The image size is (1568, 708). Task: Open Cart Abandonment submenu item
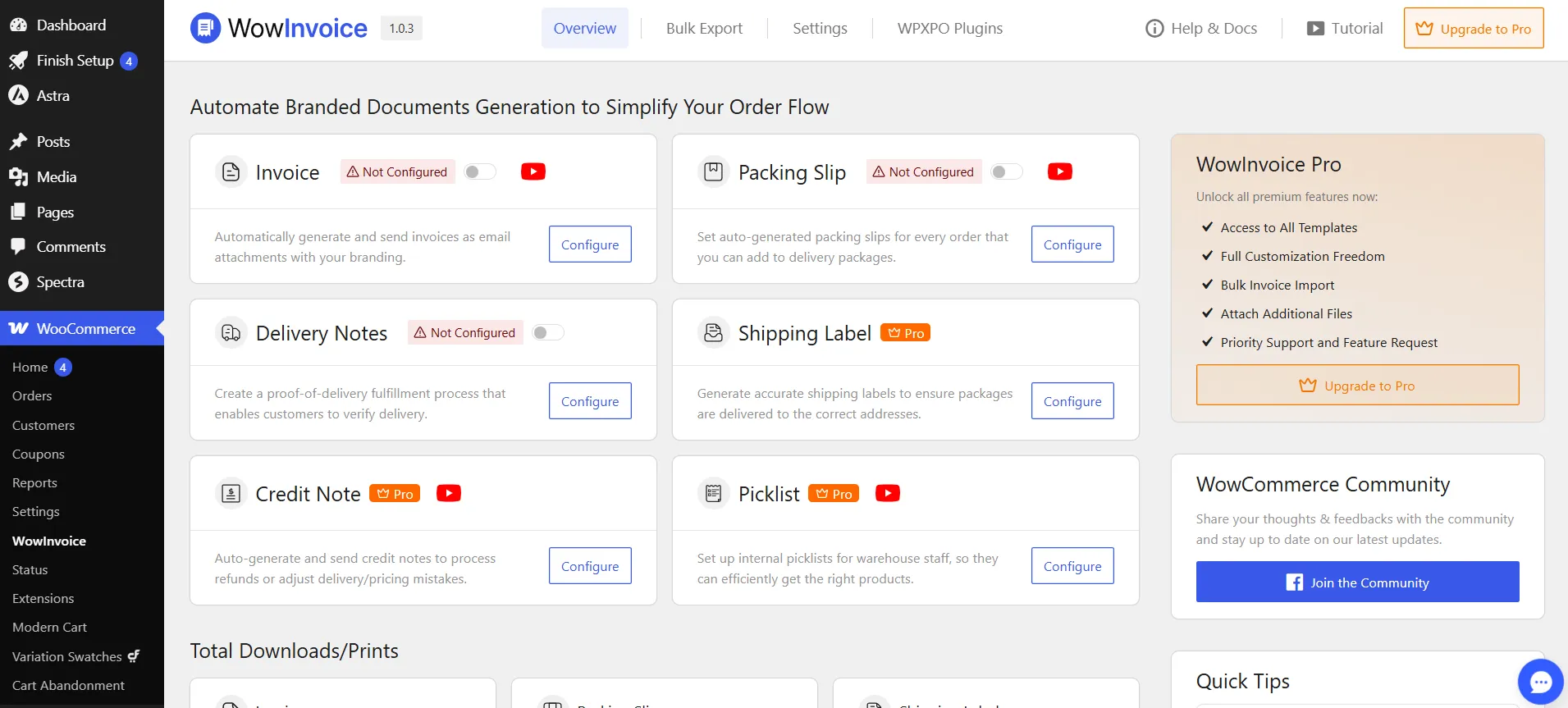pos(69,685)
